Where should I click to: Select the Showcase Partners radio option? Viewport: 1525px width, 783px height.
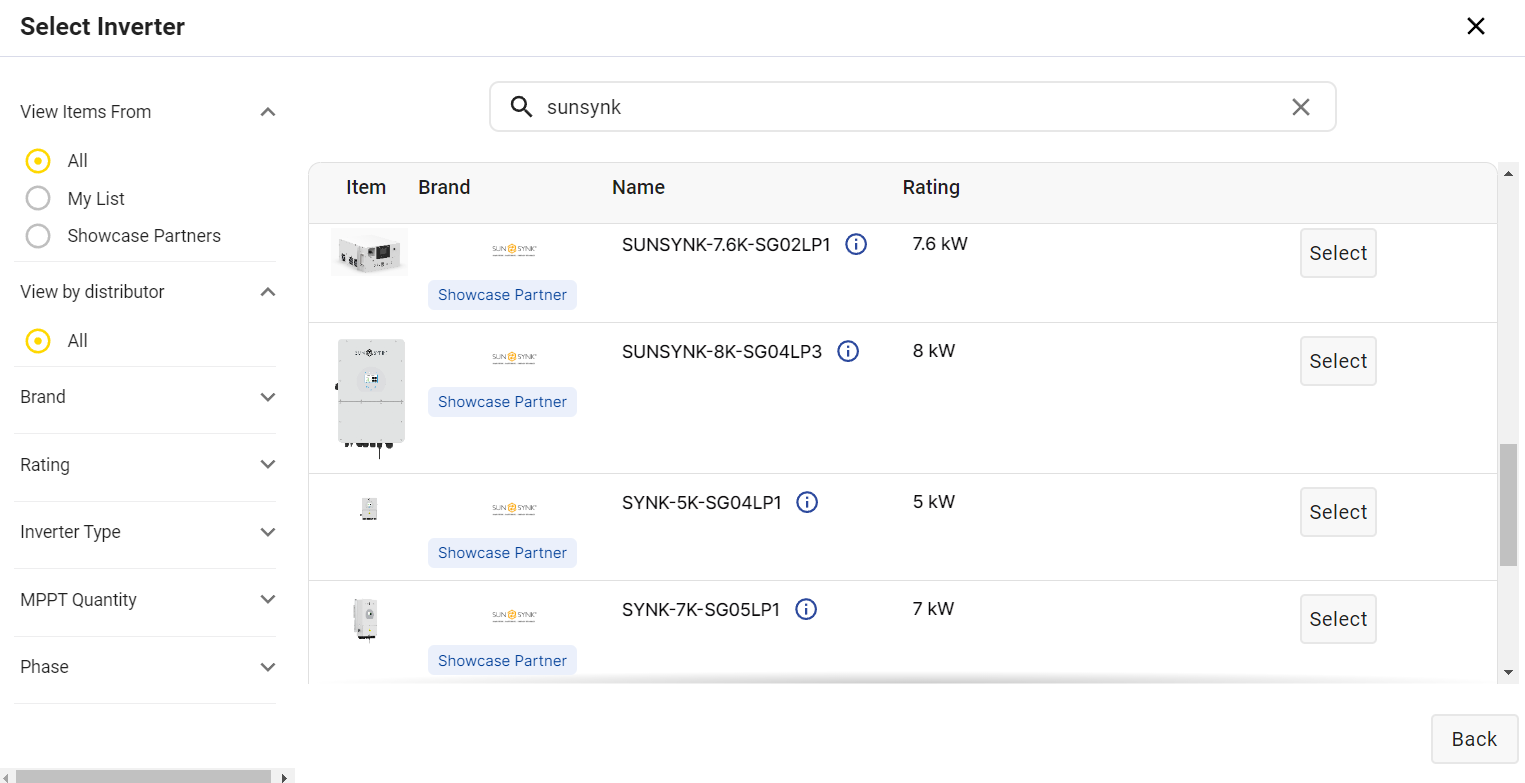tap(38, 236)
